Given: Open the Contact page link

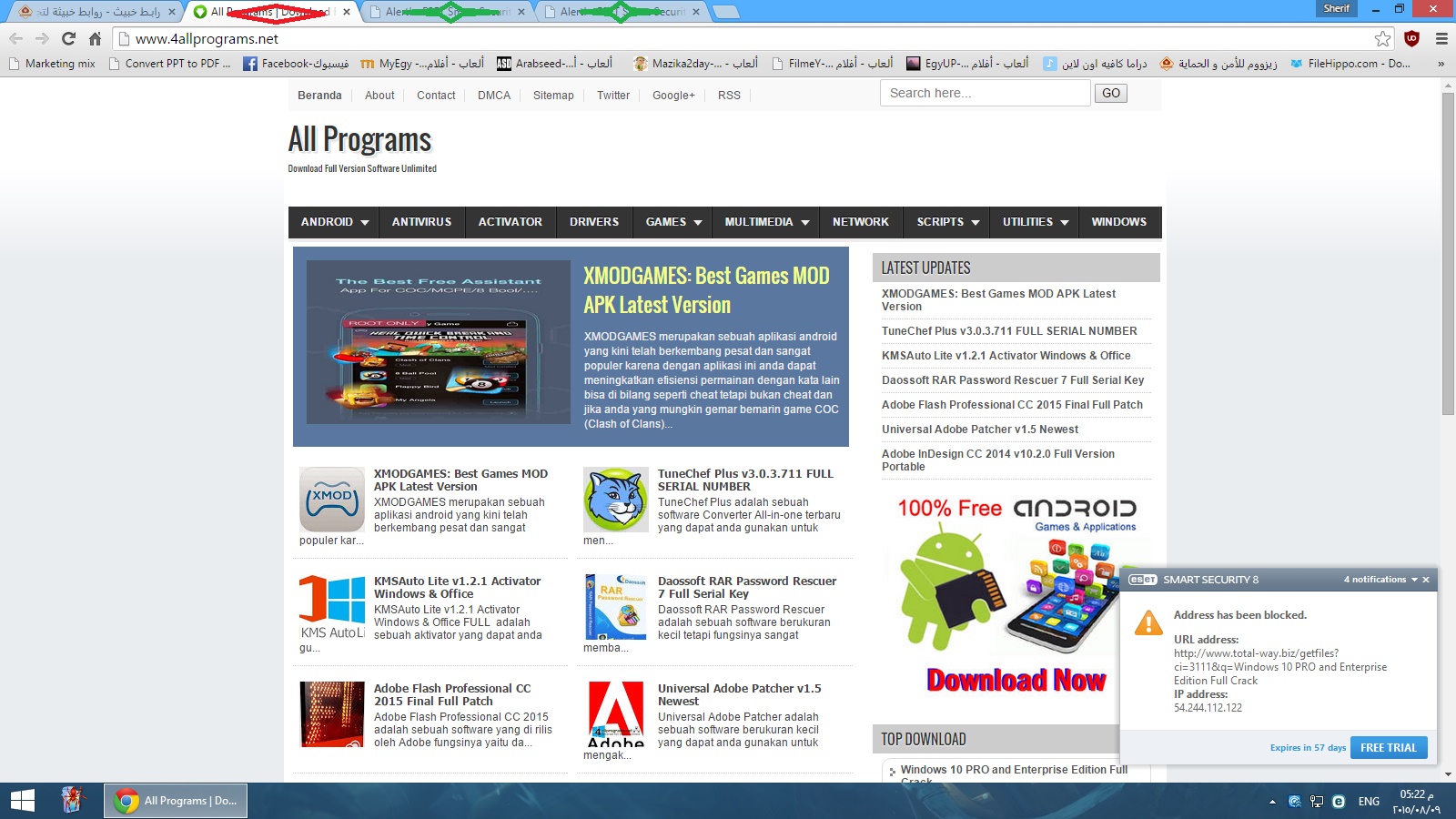Looking at the screenshot, I should click(436, 96).
